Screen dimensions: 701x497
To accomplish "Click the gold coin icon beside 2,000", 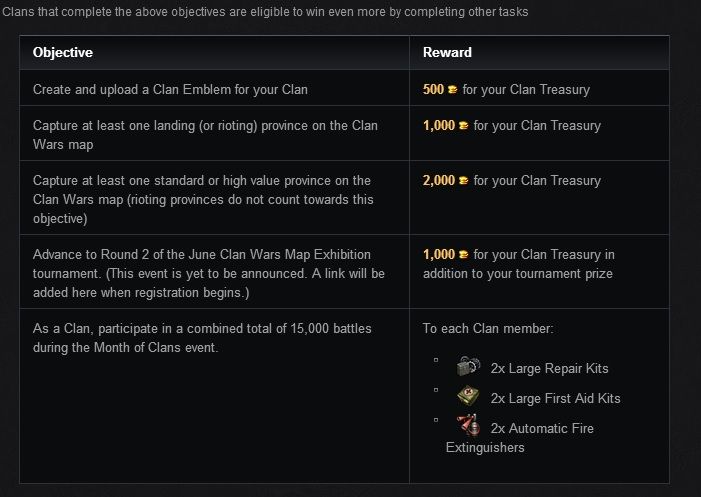I will [x=463, y=181].
